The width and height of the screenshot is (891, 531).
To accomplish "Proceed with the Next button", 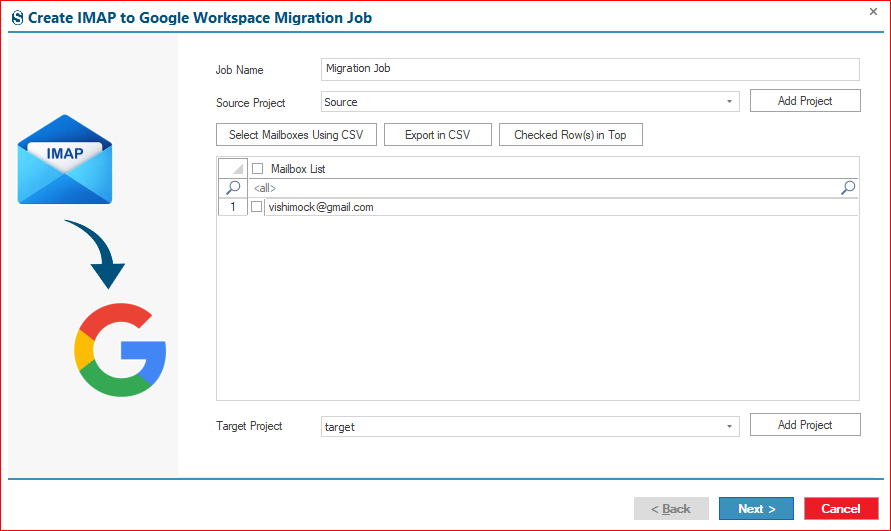I will 756,508.
